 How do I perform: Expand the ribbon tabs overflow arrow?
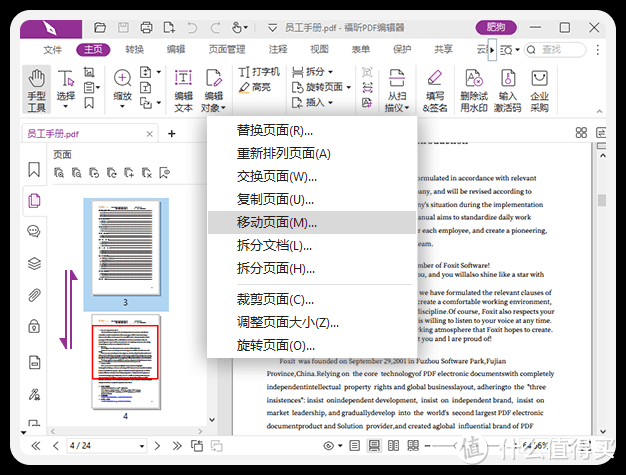click(492, 50)
